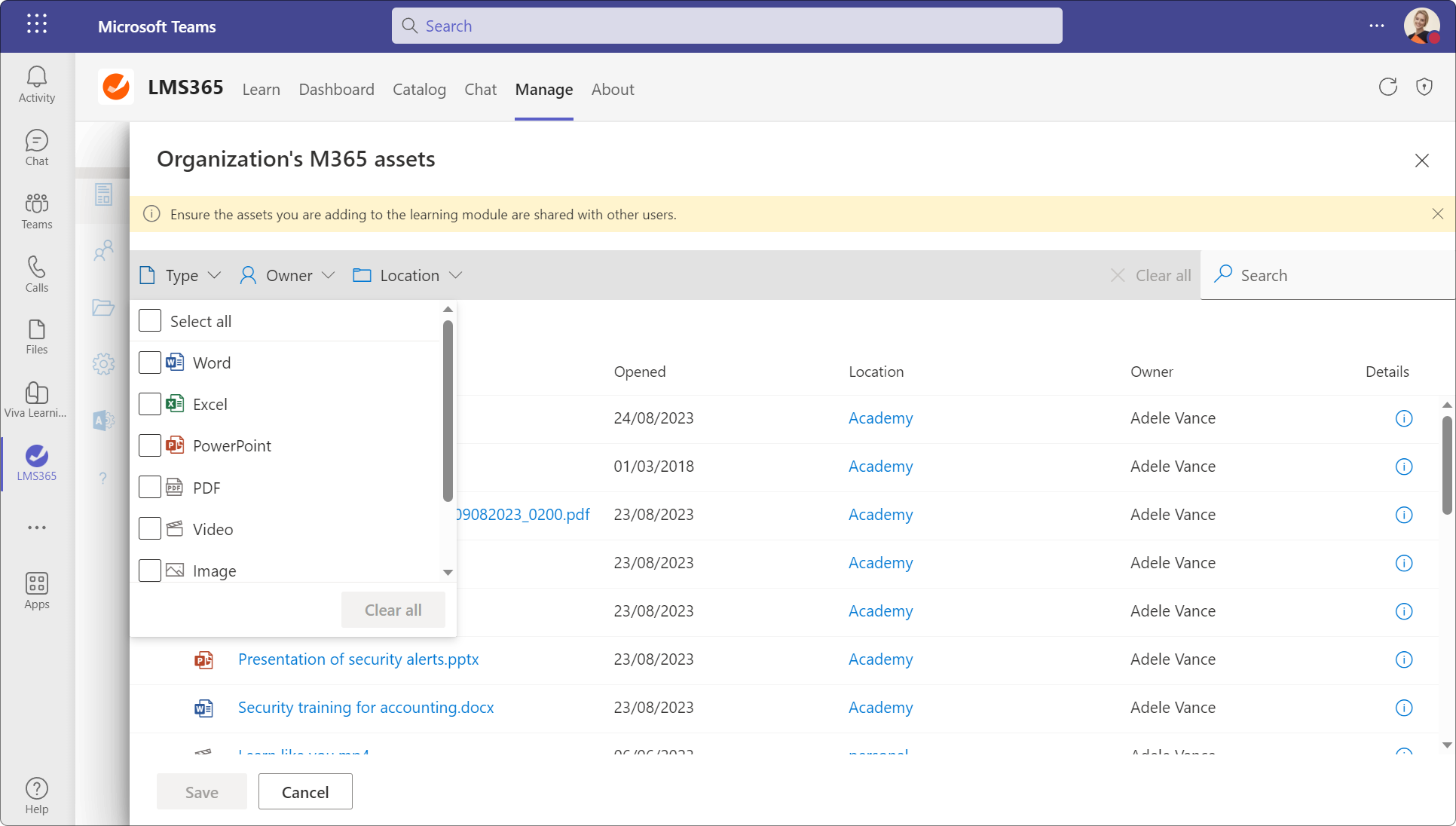Click the Type dropdown list scrollbar thumb
Screen dimensions: 1456x826
tap(448, 411)
